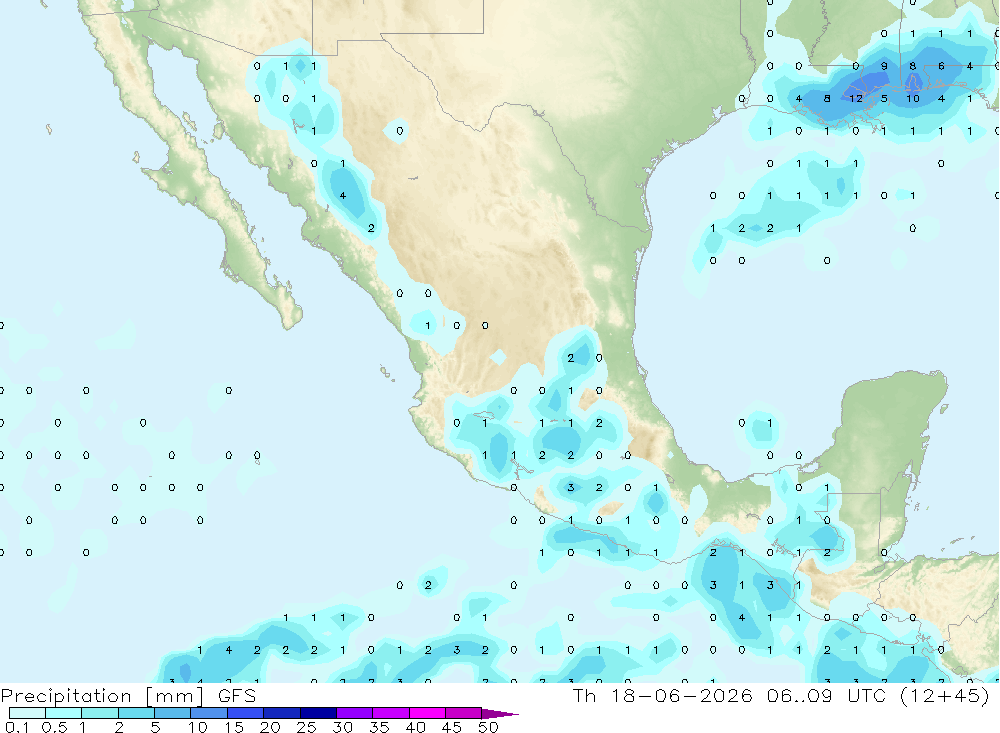
Task: Click the 0.1–0.5 mm legend color swatch
Action: click(x=27, y=713)
